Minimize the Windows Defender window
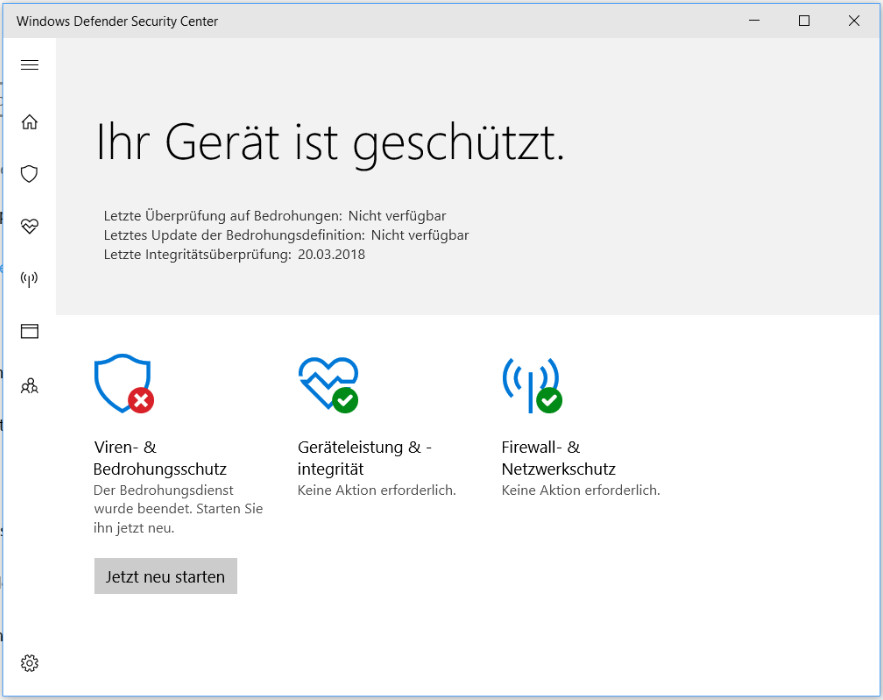Screen dimensions: 883x700 [755, 21]
